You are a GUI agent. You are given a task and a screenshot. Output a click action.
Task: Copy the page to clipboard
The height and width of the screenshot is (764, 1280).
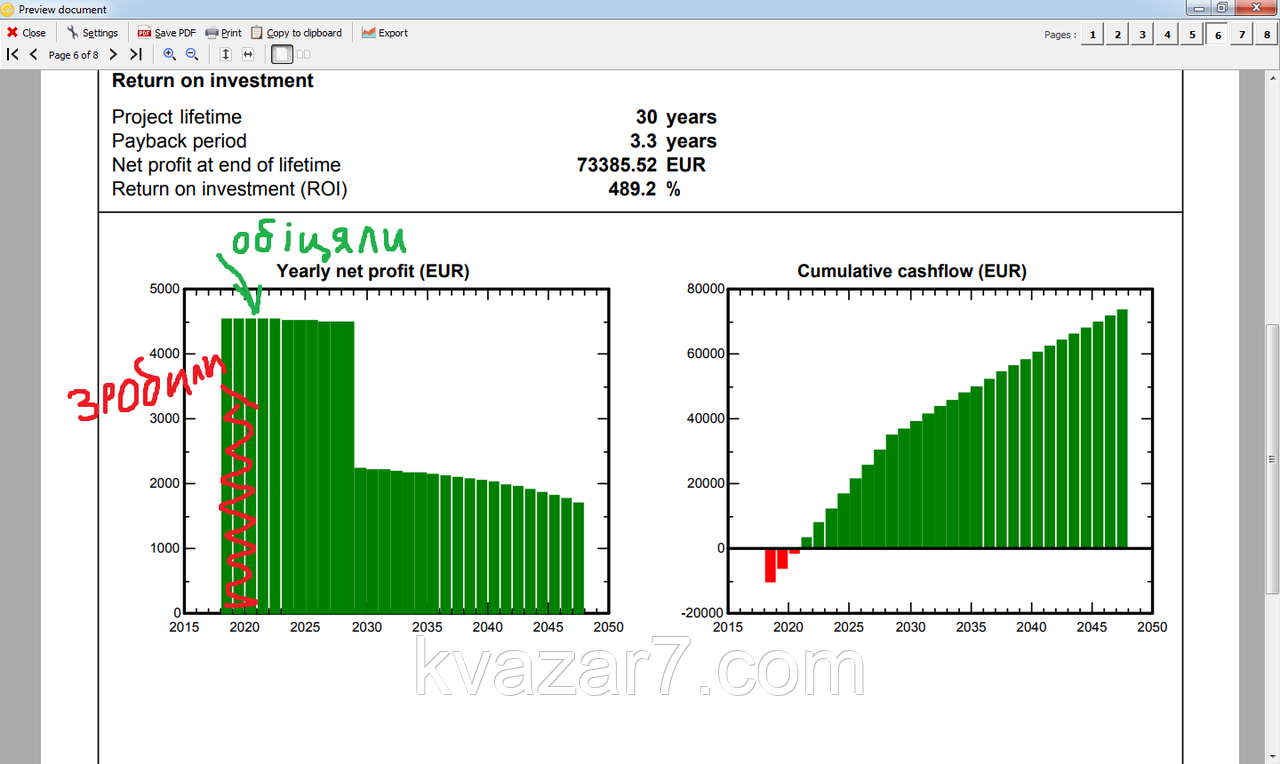point(296,33)
